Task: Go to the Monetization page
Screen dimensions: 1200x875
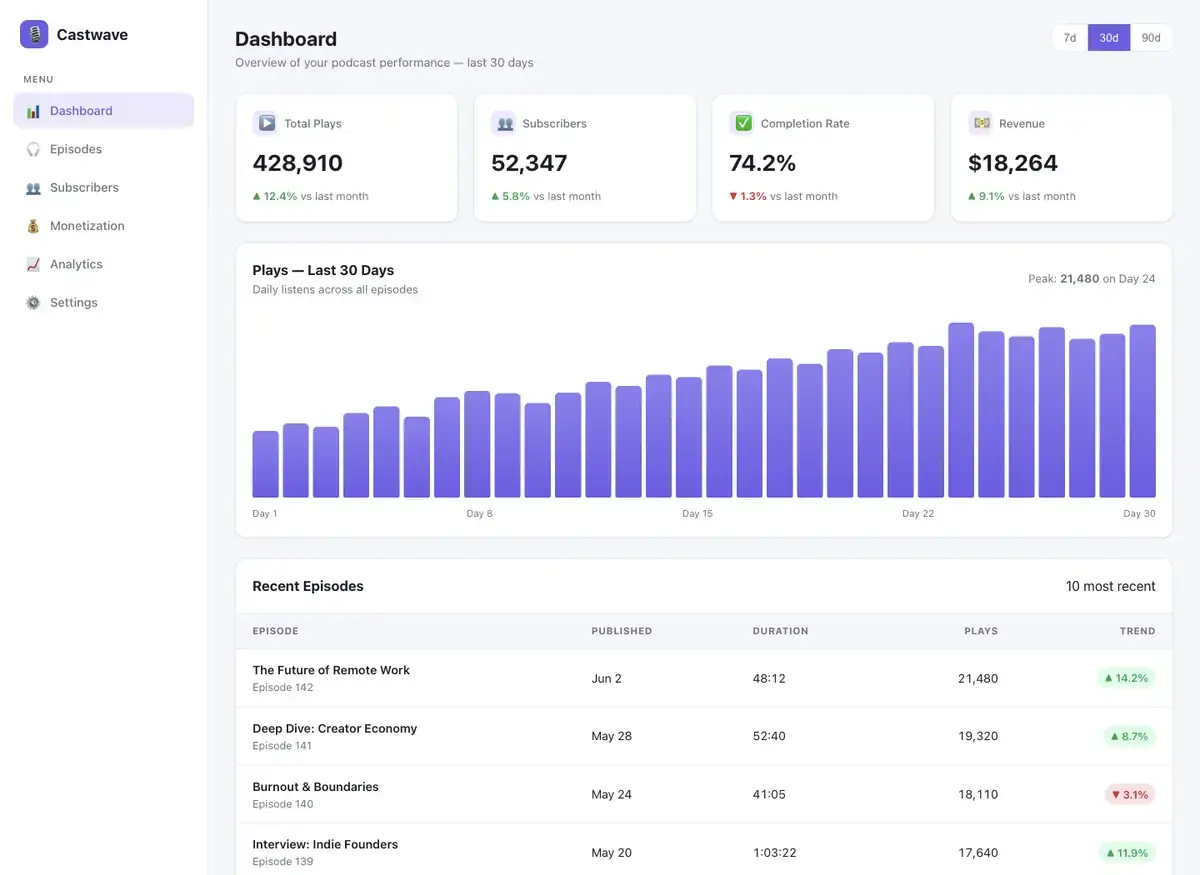Action: 104,226
